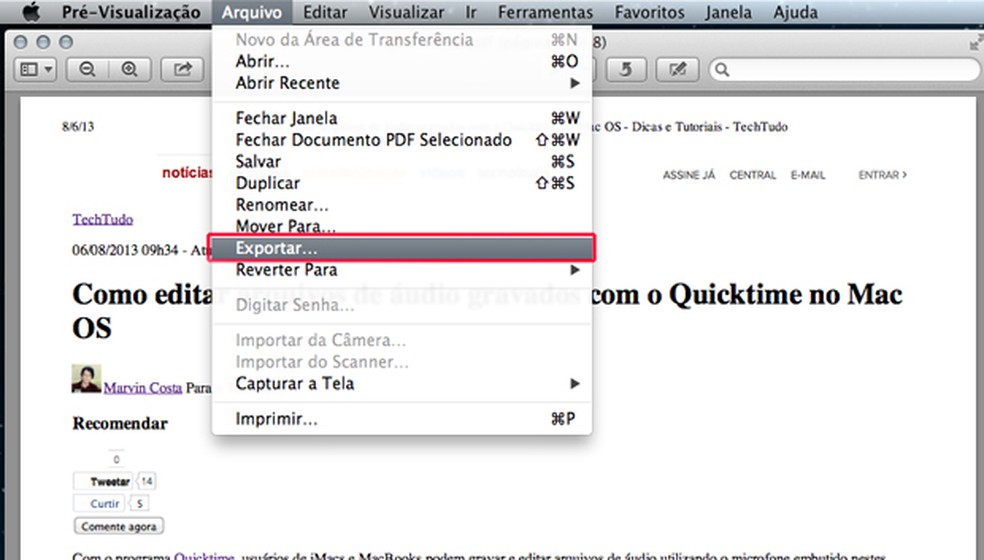Open the Ferramentas menu
The height and width of the screenshot is (560, 984).
click(x=545, y=12)
